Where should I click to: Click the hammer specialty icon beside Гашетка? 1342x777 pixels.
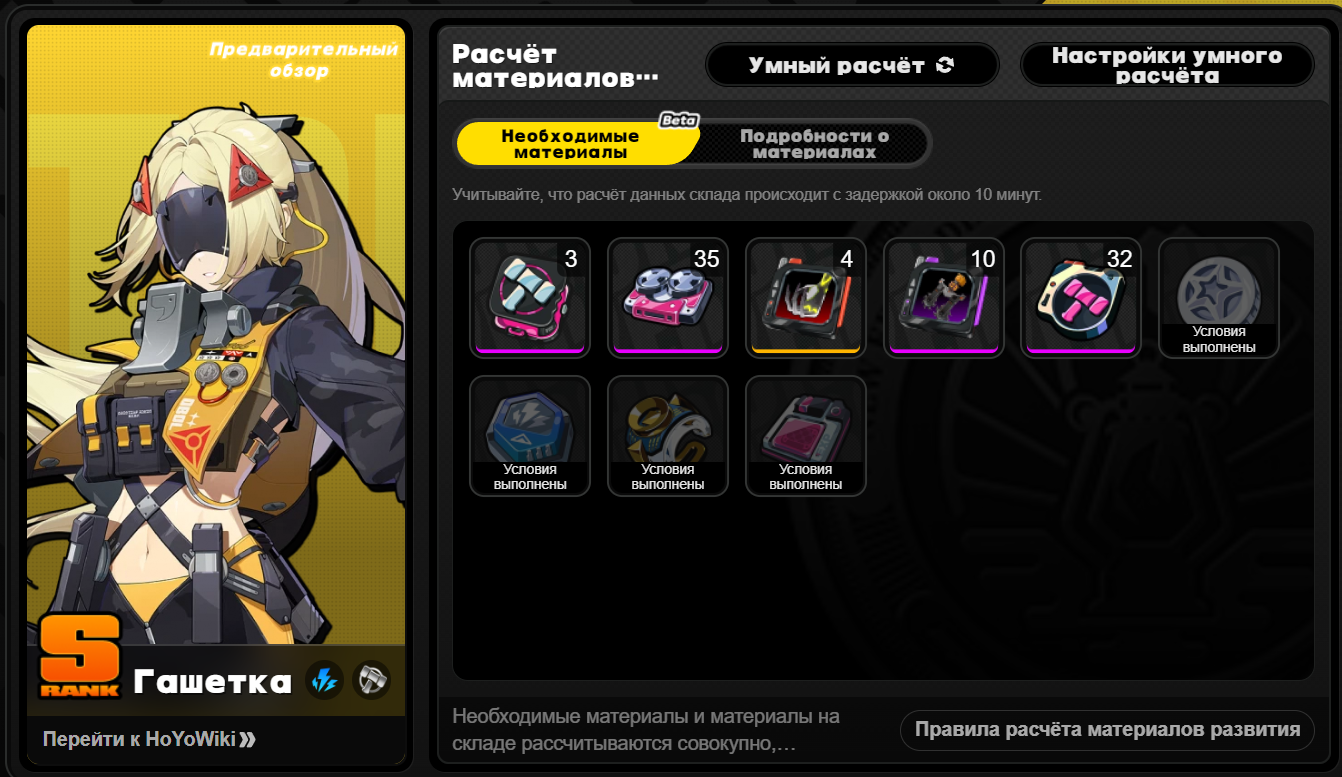(x=371, y=681)
